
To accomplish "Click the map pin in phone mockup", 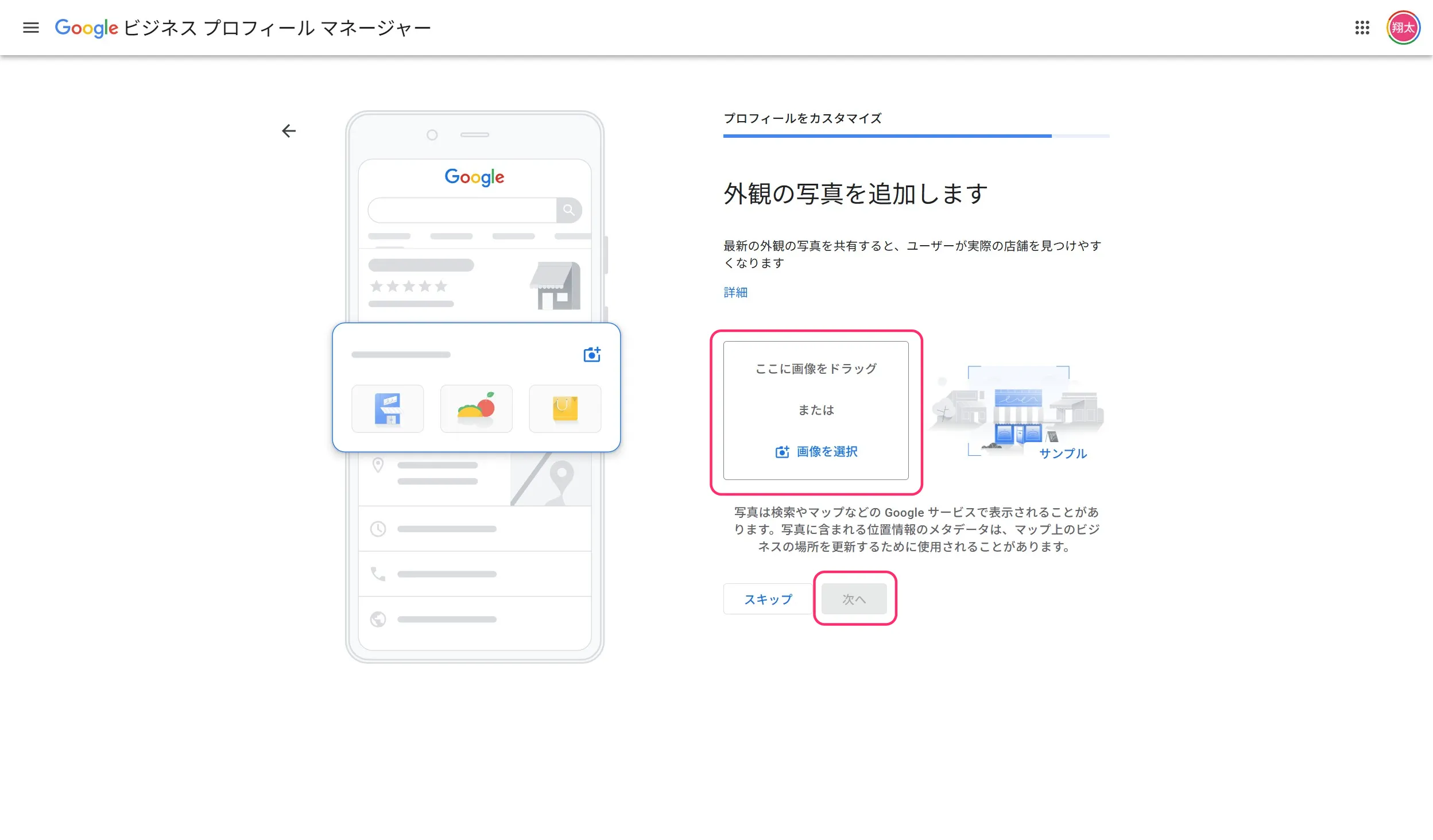I will [x=561, y=477].
